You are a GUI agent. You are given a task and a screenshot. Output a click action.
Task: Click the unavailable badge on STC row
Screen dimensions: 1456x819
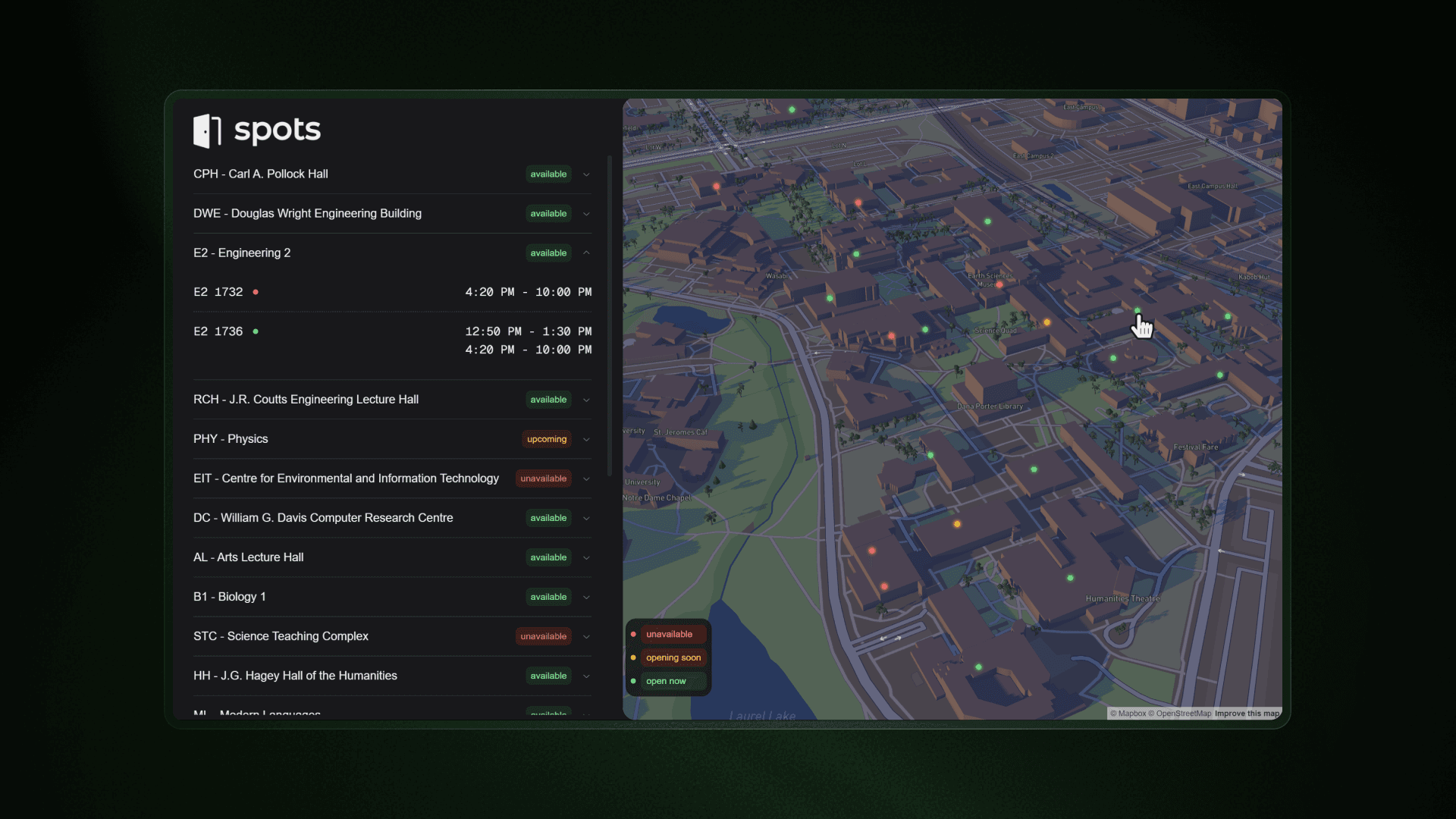tap(543, 636)
